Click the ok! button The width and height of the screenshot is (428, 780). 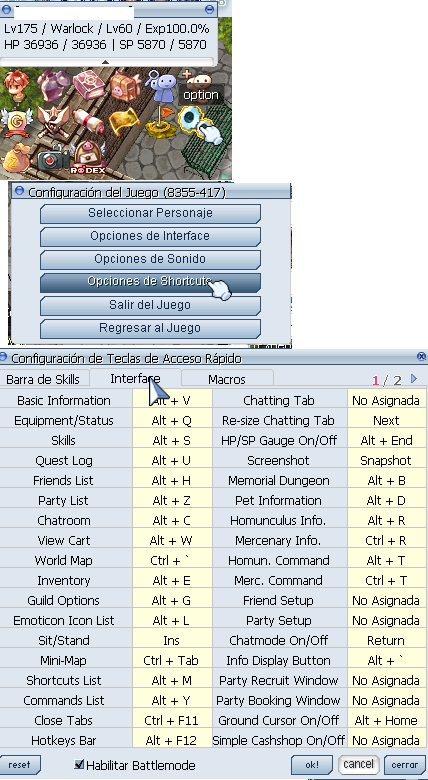[x=312, y=765]
